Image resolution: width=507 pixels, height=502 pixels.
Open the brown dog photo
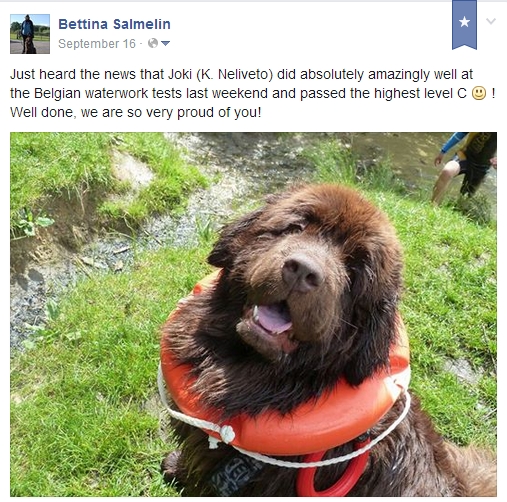(x=253, y=314)
